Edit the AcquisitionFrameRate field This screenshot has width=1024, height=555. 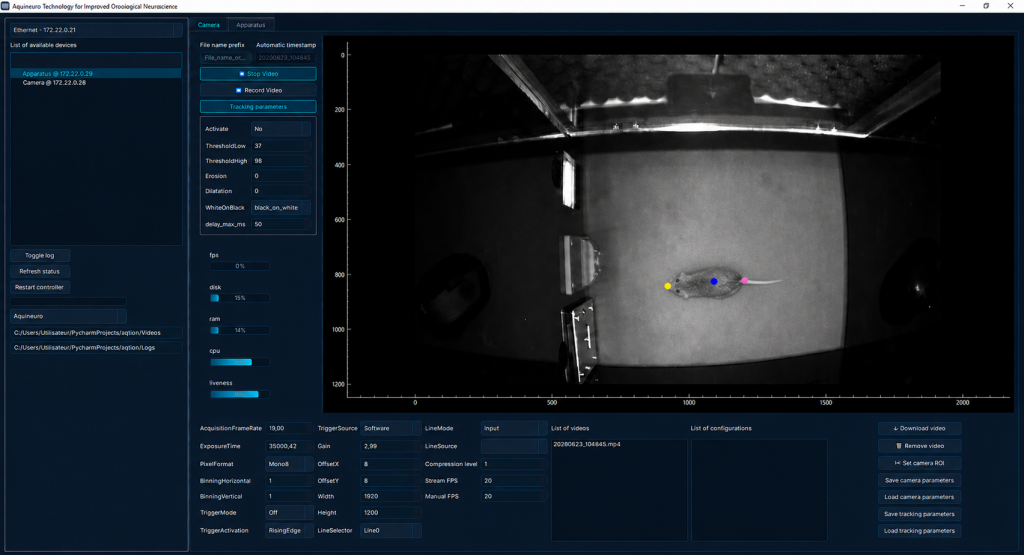[x=289, y=428]
